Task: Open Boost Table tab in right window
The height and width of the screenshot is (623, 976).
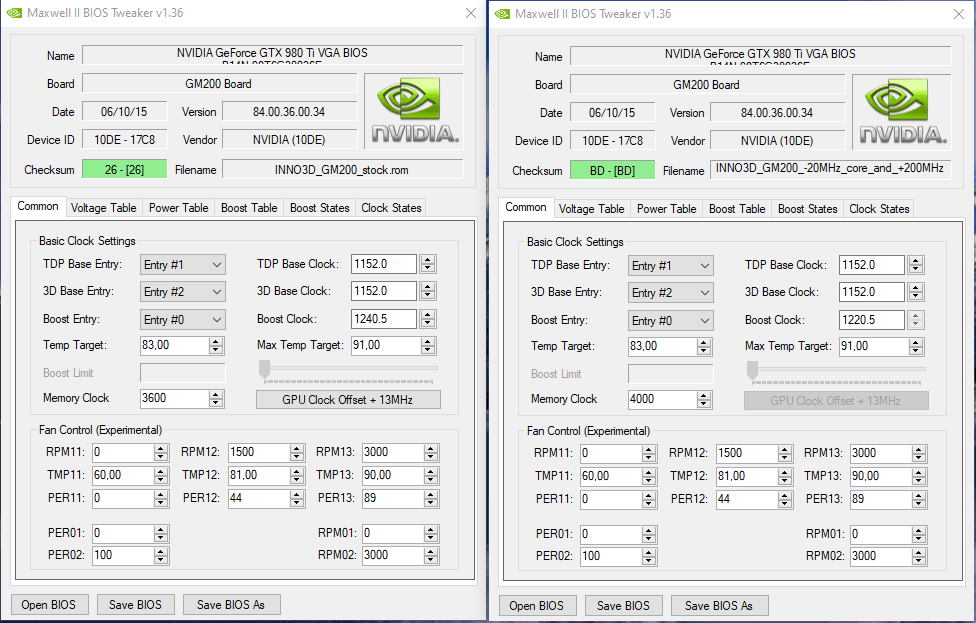Action: 737,209
